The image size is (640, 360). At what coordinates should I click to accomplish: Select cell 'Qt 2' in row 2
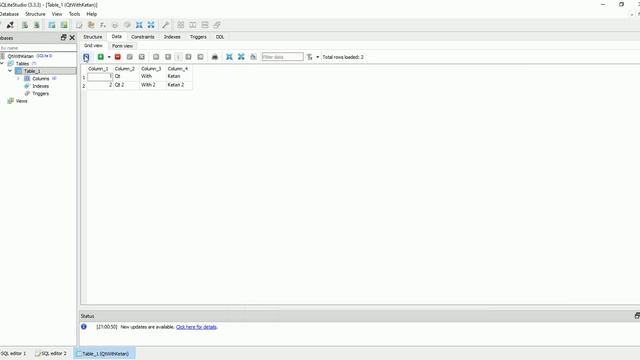127,85
